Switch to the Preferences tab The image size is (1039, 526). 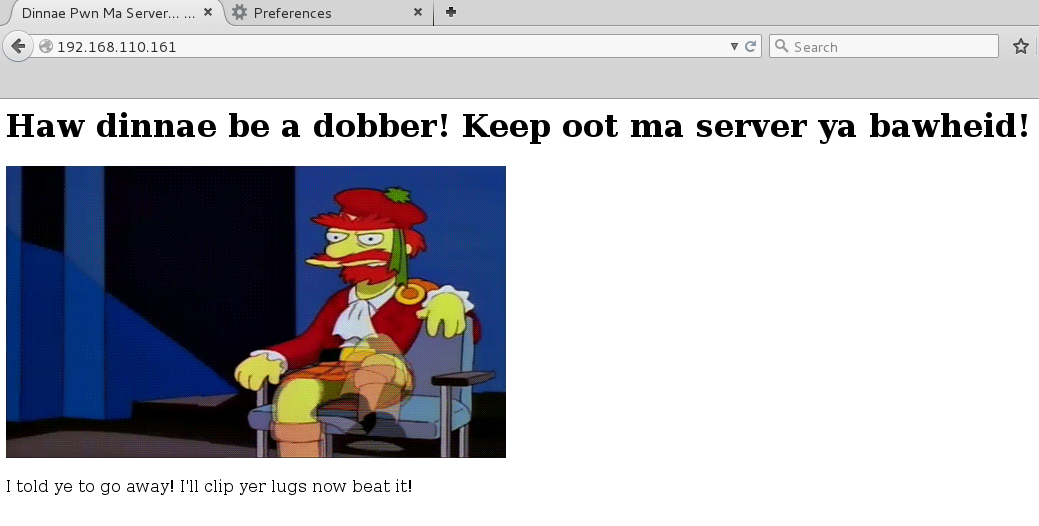[320, 13]
